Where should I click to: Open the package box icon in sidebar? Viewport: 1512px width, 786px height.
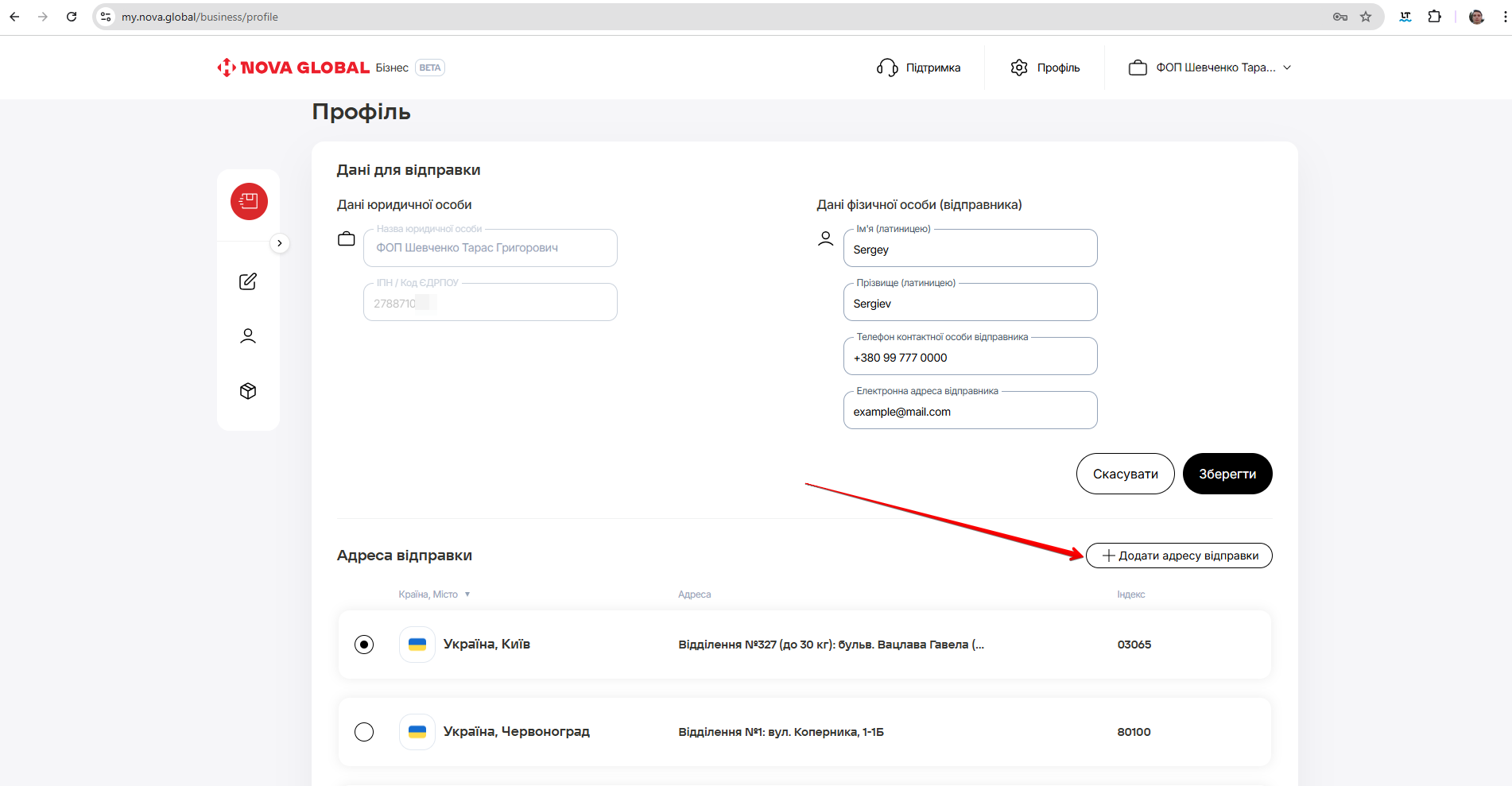click(248, 391)
